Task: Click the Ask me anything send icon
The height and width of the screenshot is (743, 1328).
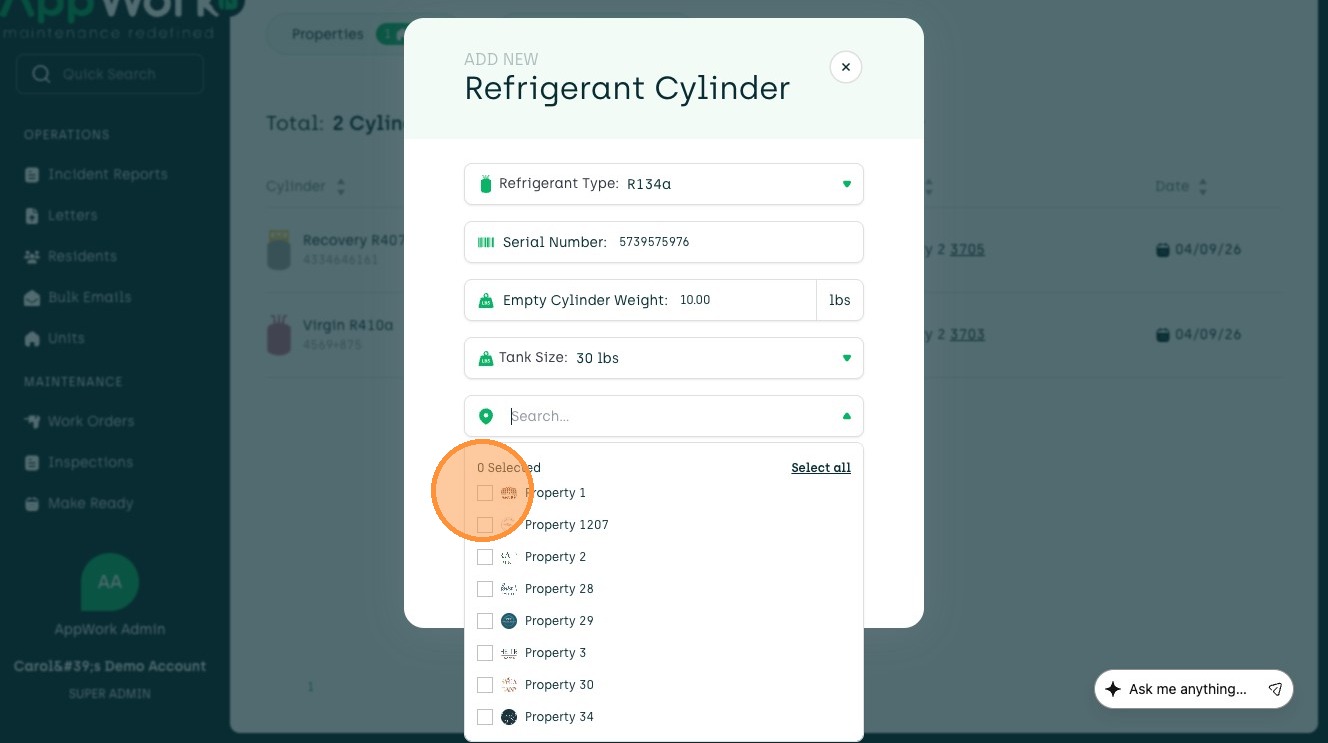Action: (1275, 689)
